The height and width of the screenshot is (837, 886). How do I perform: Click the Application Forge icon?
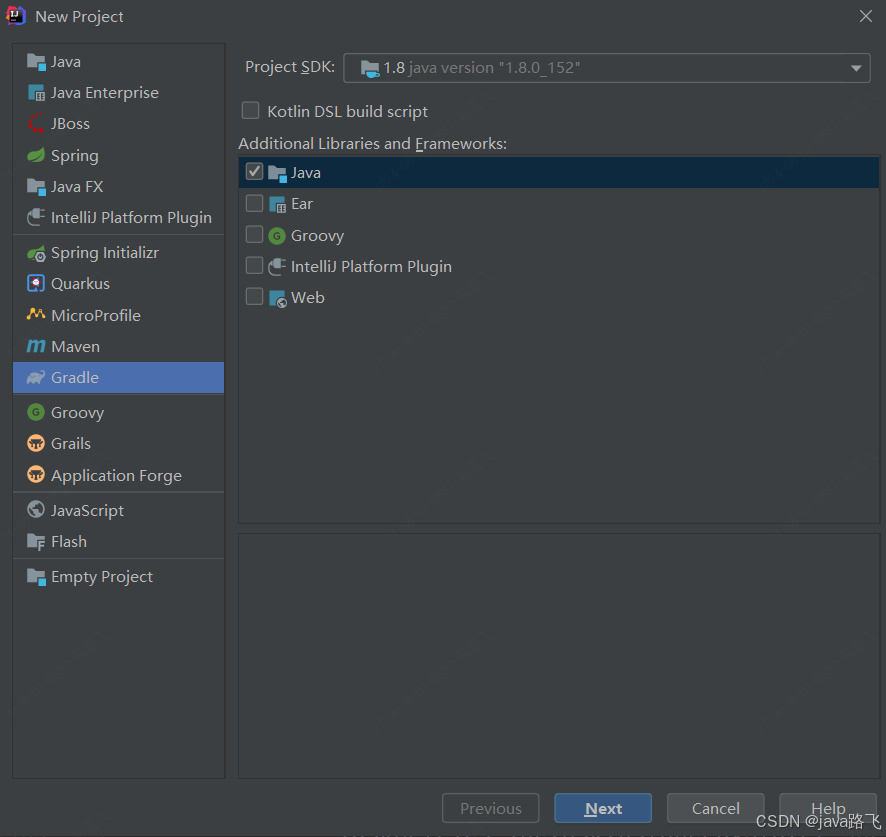(36, 475)
